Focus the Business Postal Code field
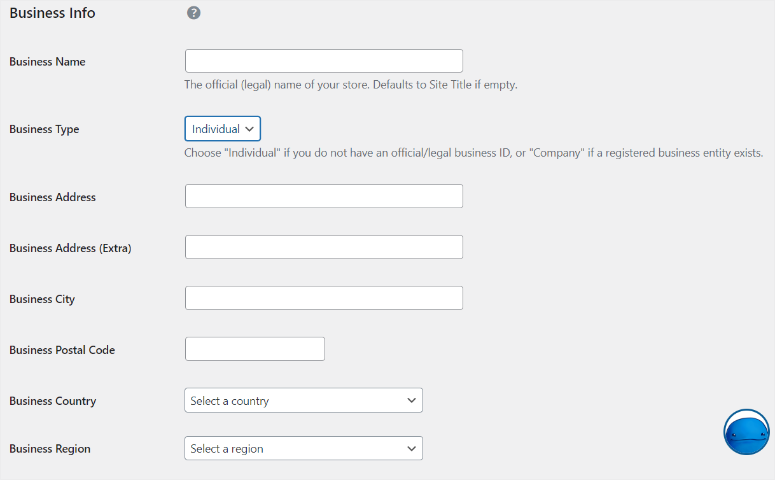 (255, 349)
